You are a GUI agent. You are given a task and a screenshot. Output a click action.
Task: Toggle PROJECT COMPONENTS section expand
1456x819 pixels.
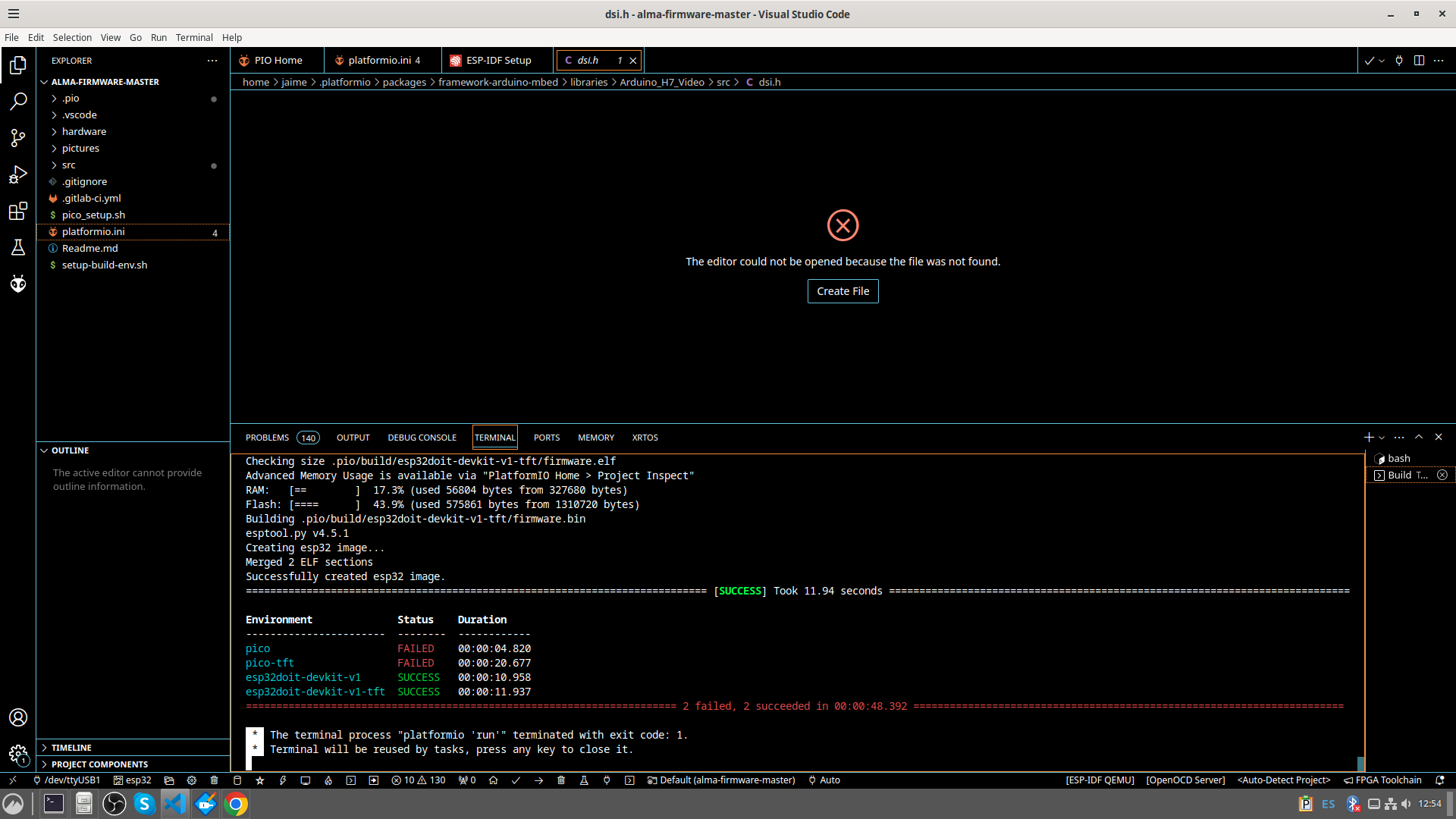(44, 764)
